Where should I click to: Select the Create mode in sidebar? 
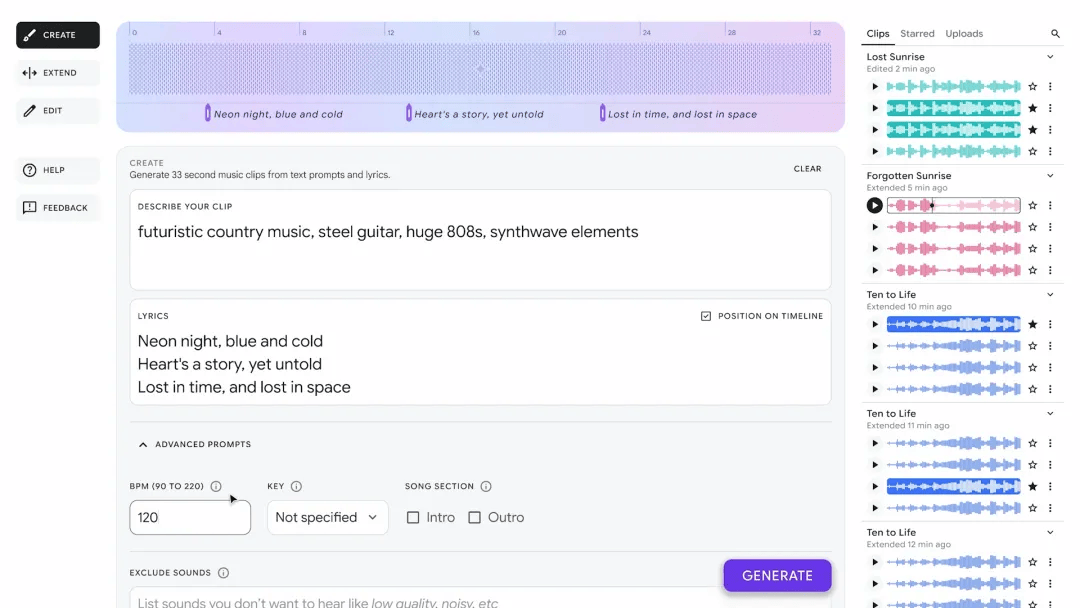(58, 35)
